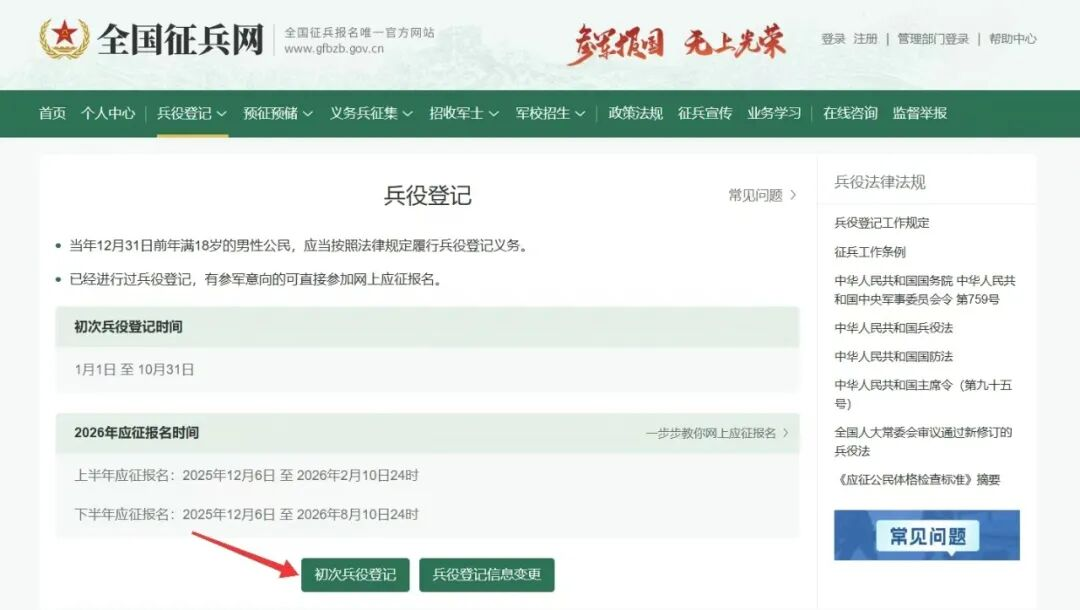Screen dimensions: 1080x610
Task: Click the 初次兵役登记 button
Action: pyautogui.click(x=355, y=574)
